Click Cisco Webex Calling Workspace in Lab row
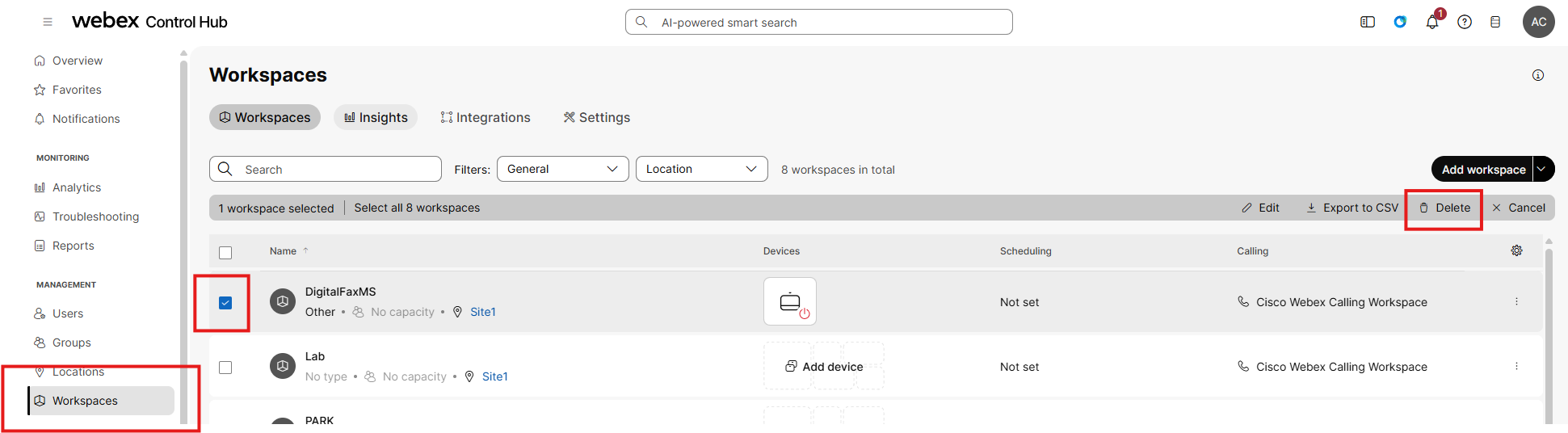The height and width of the screenshot is (433, 1568). tap(1342, 367)
